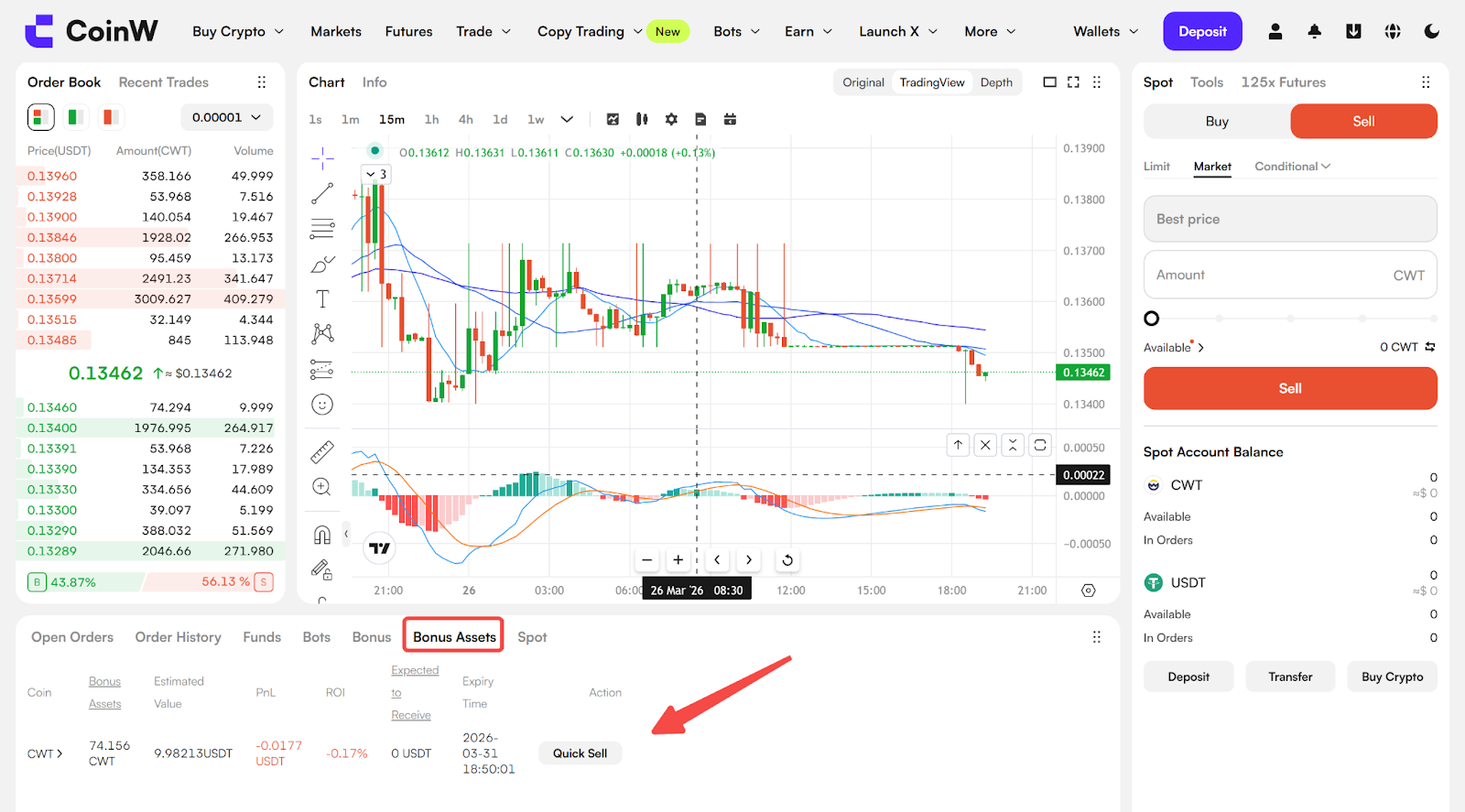Image resolution: width=1465 pixels, height=812 pixels.
Task: Open the calendar date range icon
Action: point(730,119)
